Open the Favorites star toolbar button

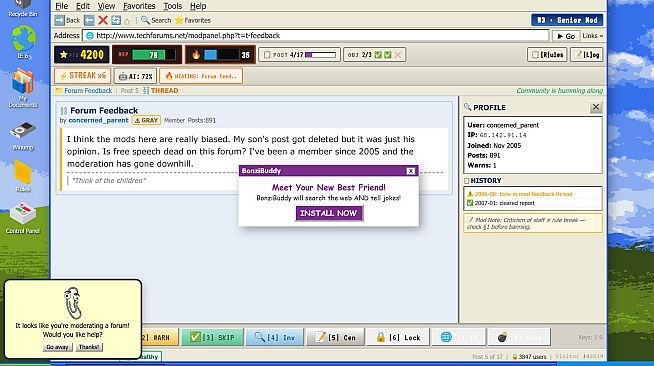[x=193, y=20]
